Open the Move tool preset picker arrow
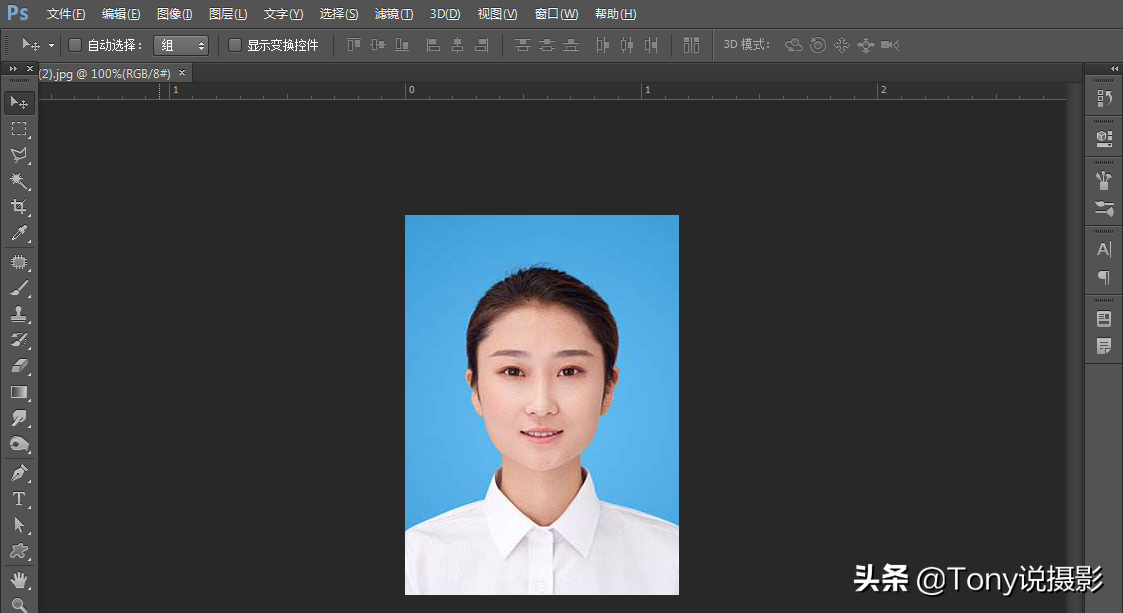1123x613 pixels. [52, 45]
